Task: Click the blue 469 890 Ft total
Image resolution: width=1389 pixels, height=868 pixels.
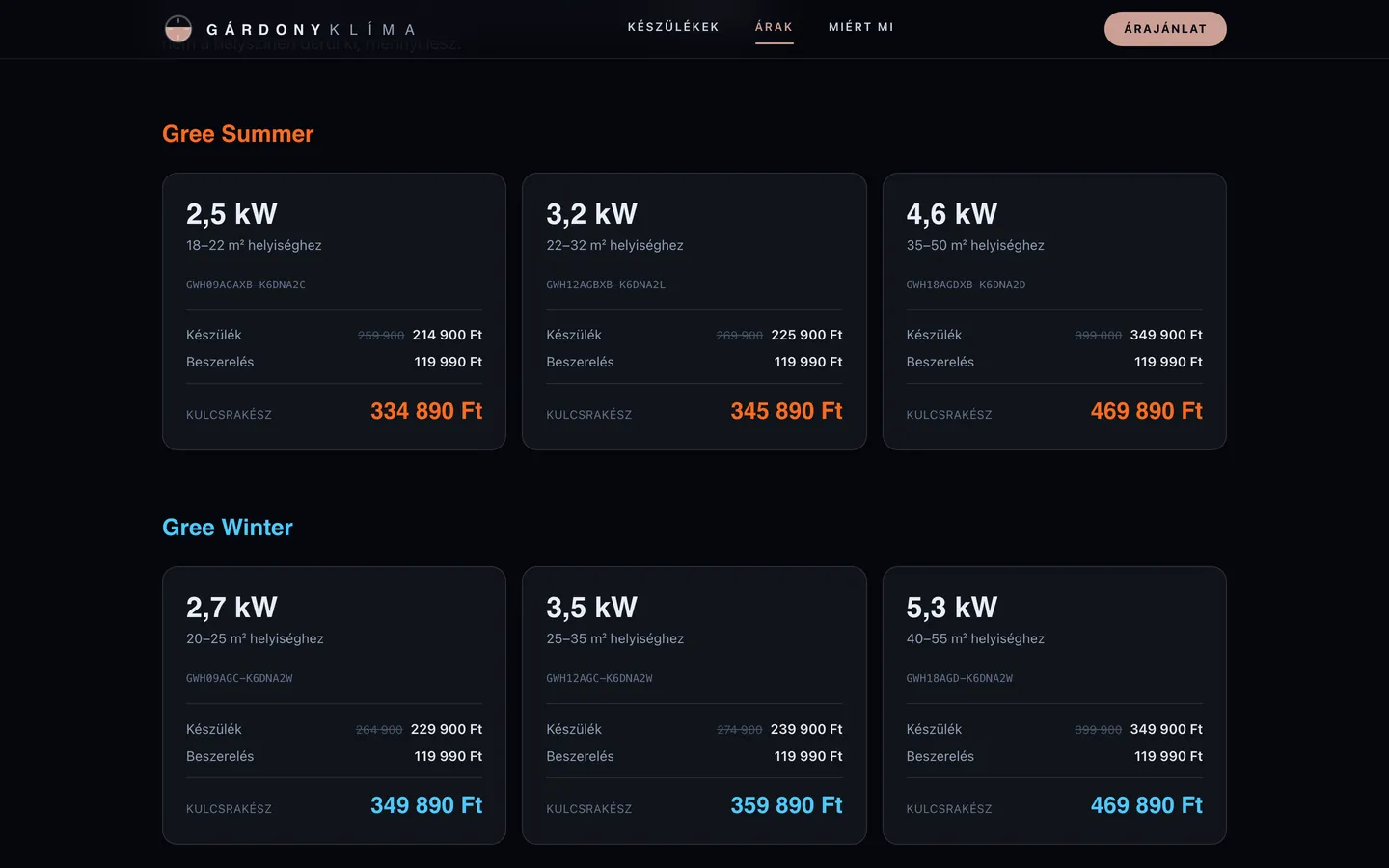Action: pyautogui.click(x=1147, y=805)
